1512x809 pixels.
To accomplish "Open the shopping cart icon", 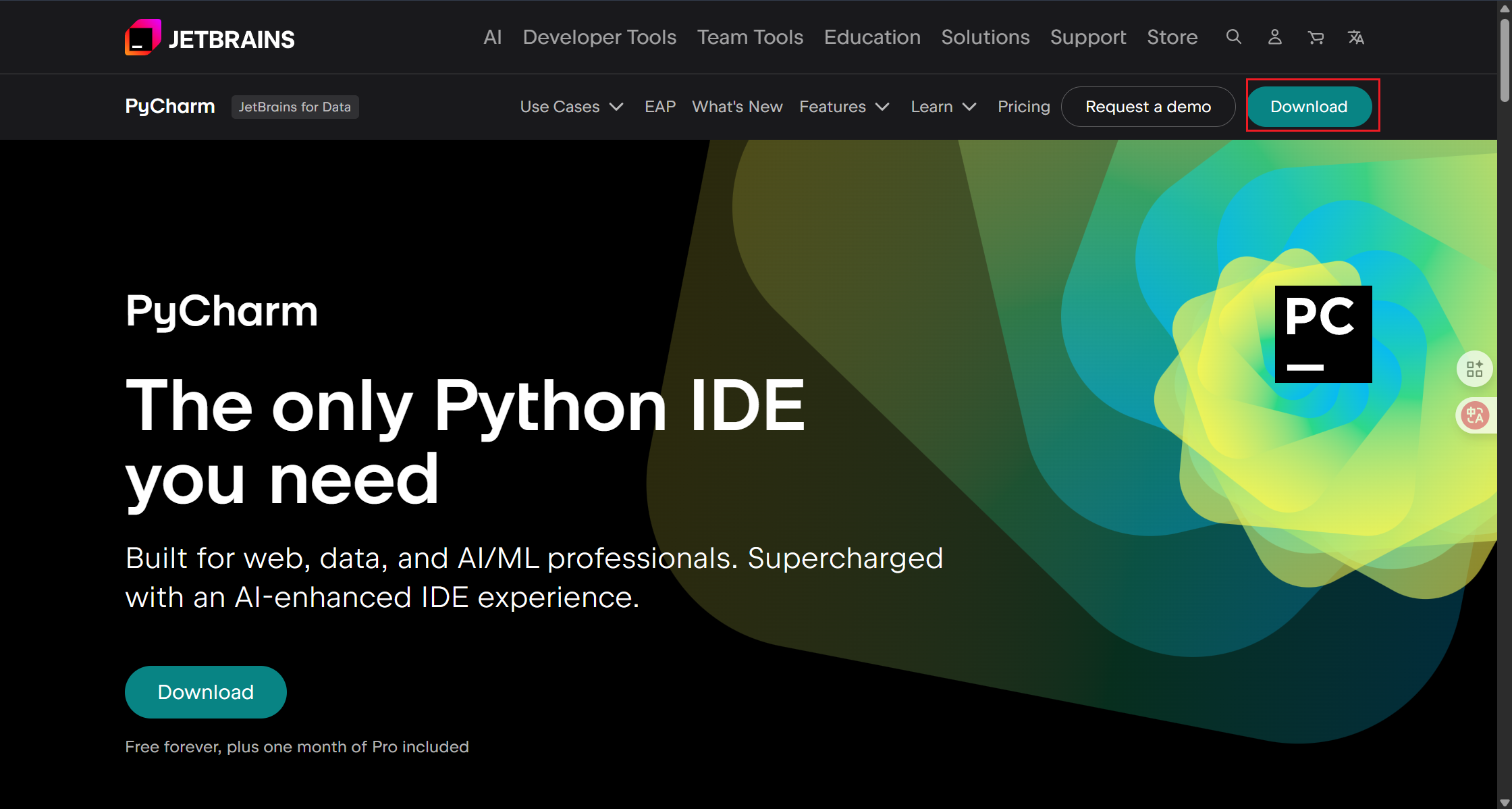I will point(1315,37).
